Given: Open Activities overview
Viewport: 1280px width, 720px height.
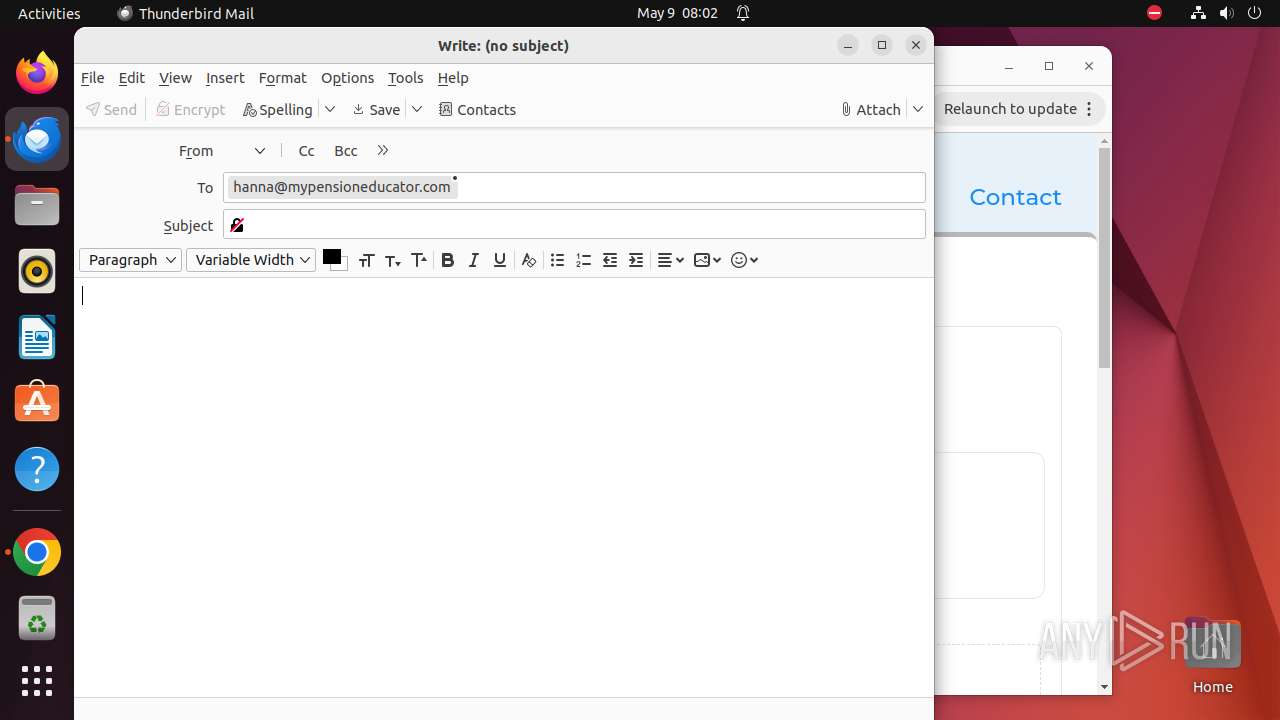Looking at the screenshot, I should coord(49,13).
